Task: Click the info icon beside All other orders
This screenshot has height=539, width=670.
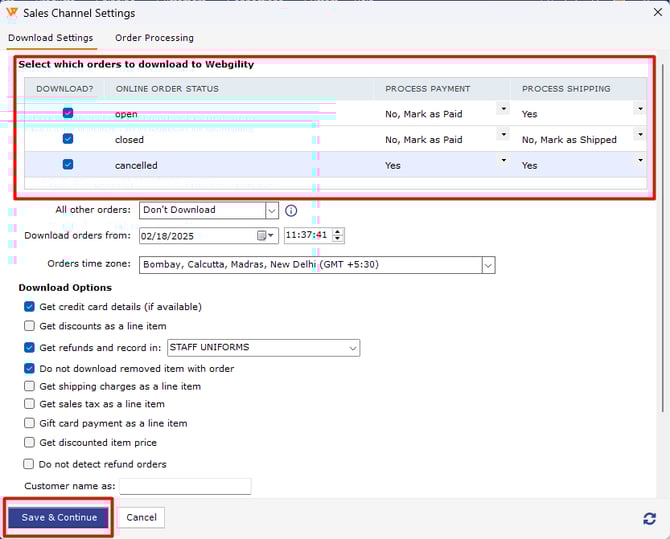Action: 292,211
